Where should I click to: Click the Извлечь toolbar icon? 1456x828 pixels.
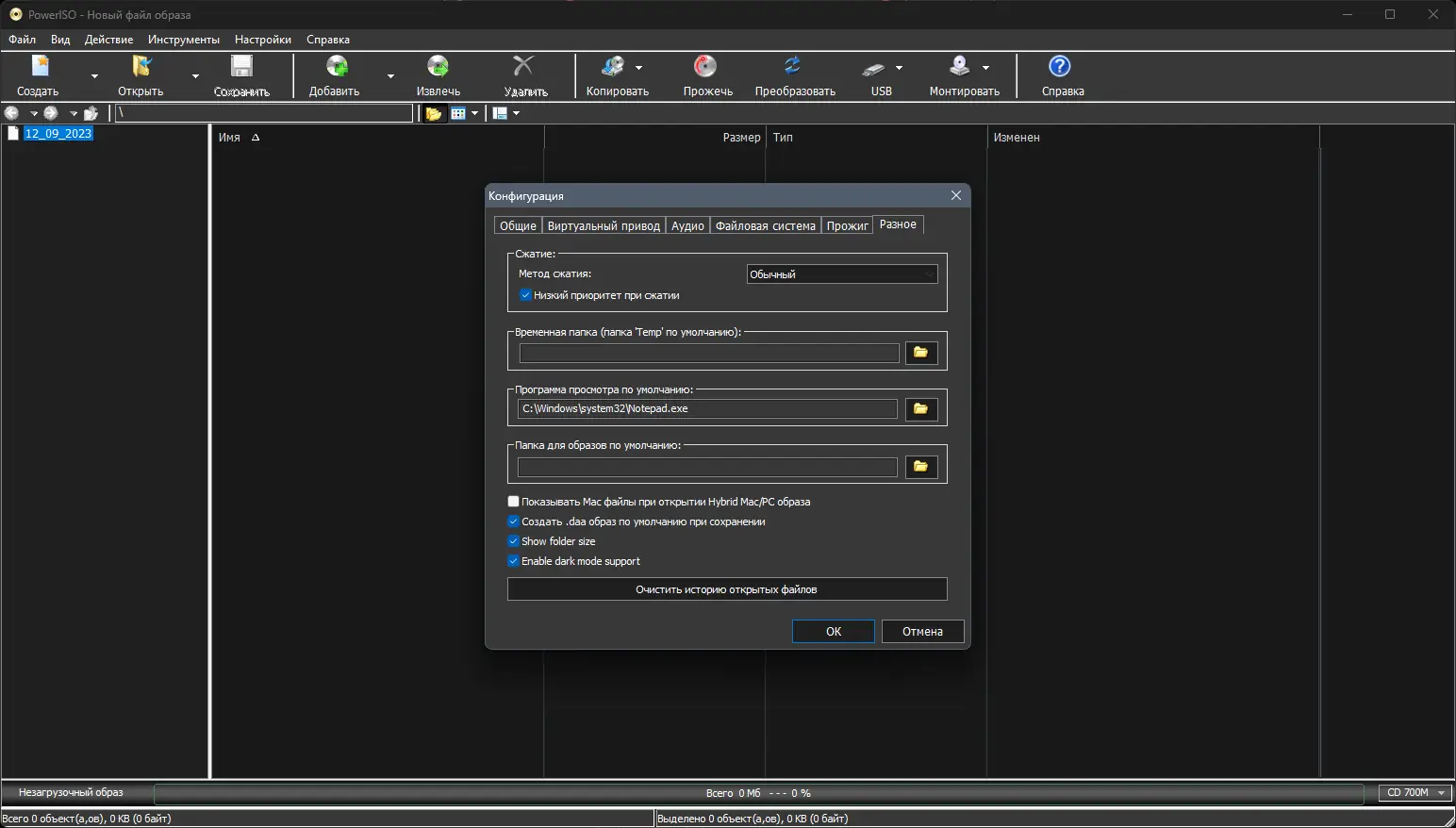tap(438, 66)
